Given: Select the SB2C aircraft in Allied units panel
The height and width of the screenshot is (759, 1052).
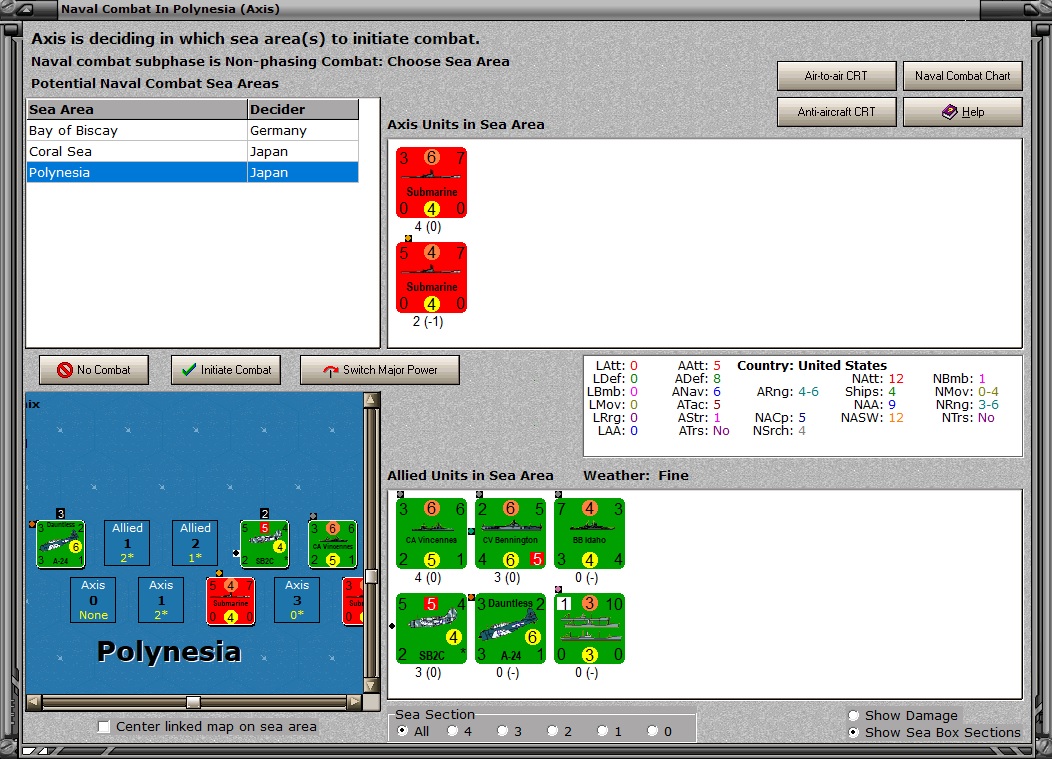Looking at the screenshot, I should 431,628.
